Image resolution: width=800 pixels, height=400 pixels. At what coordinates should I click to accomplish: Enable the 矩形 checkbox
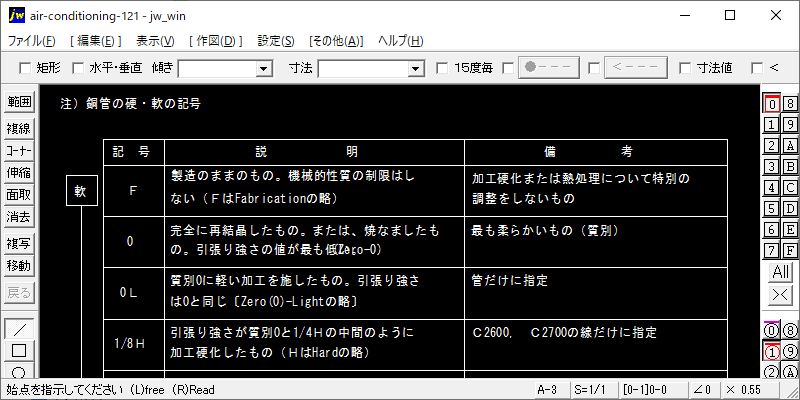pos(24,68)
